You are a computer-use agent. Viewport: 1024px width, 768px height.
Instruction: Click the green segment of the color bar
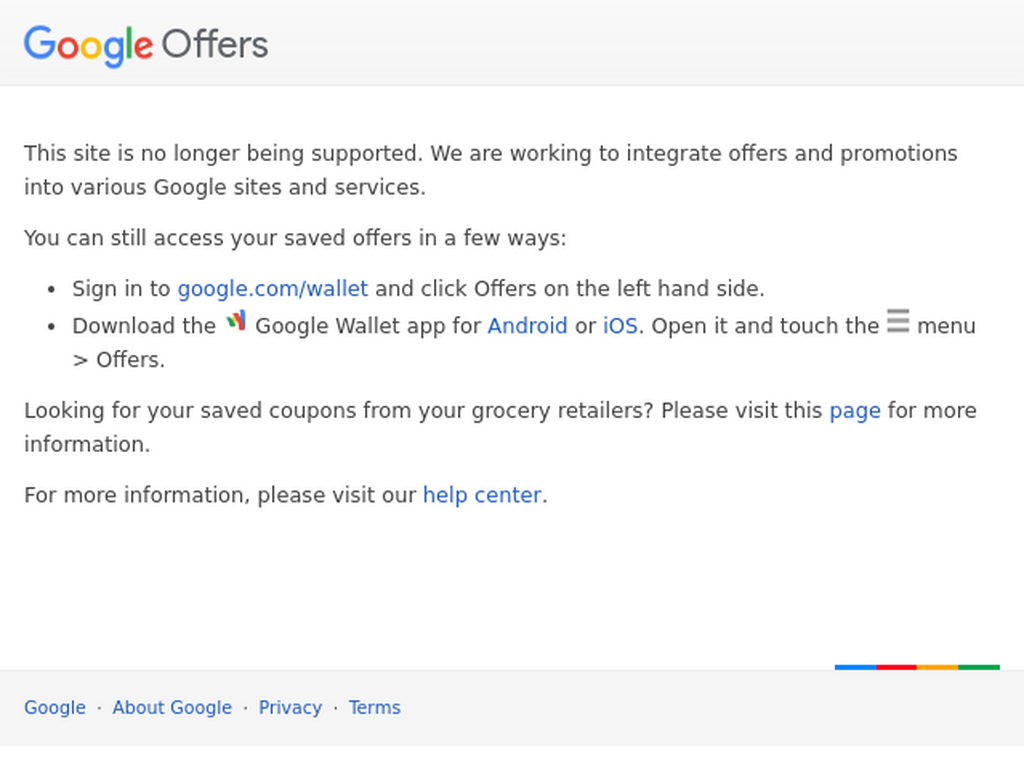pos(979,667)
